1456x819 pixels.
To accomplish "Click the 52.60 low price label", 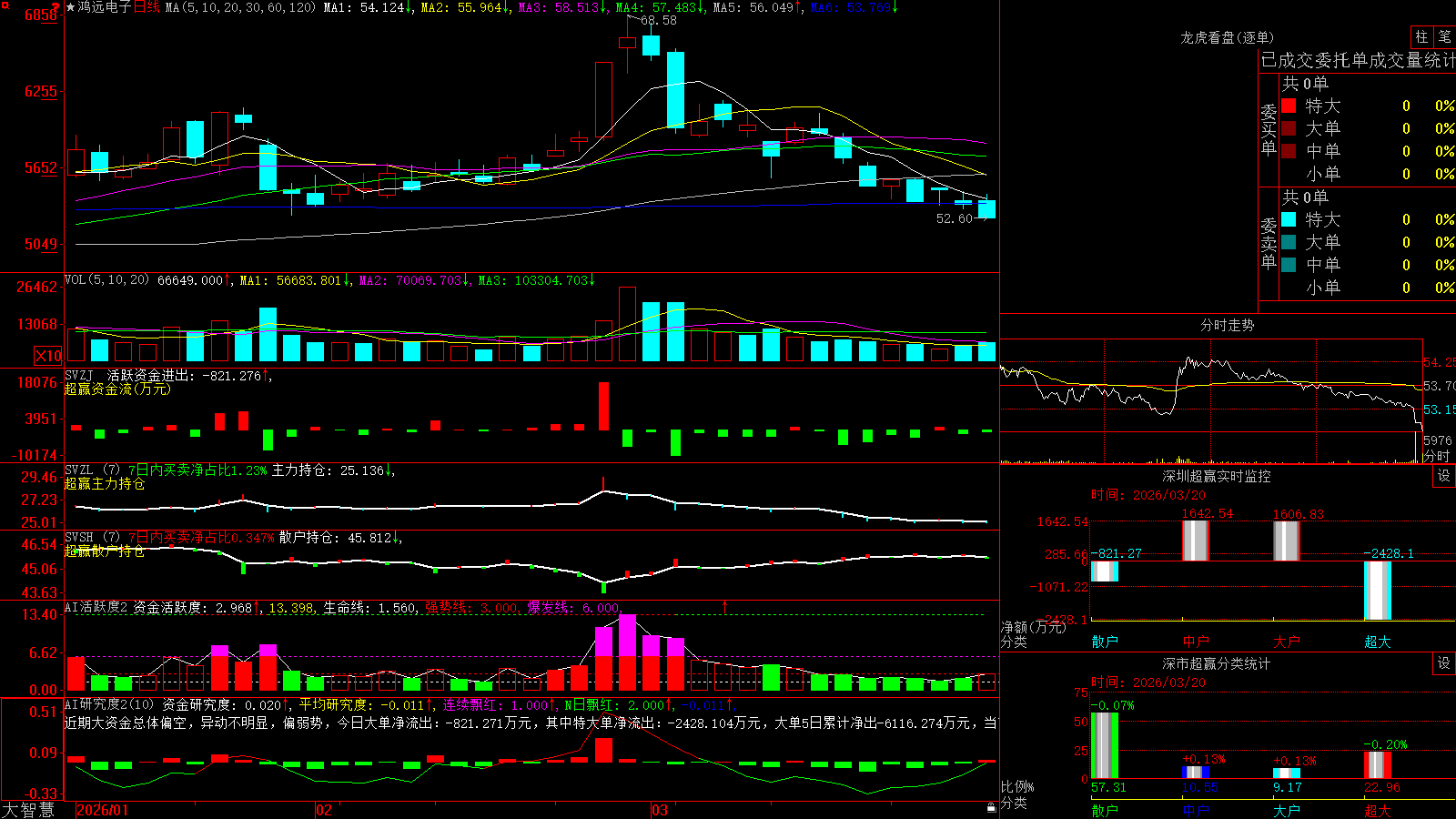I will click(954, 218).
